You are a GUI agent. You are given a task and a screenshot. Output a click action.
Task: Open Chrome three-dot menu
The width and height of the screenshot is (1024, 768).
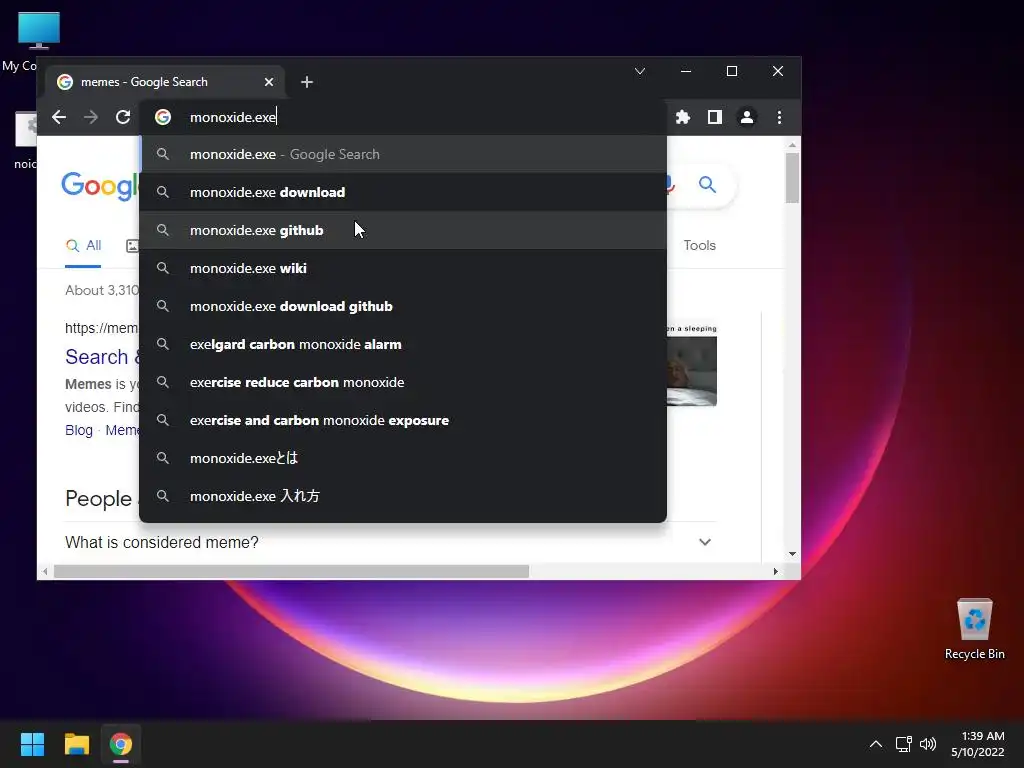pos(779,117)
